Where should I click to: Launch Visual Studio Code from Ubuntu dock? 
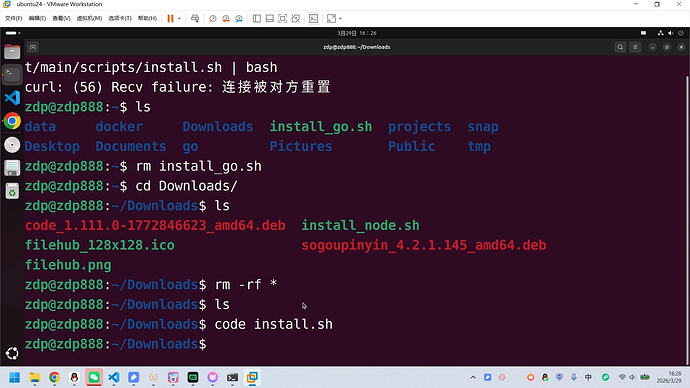tap(12, 98)
